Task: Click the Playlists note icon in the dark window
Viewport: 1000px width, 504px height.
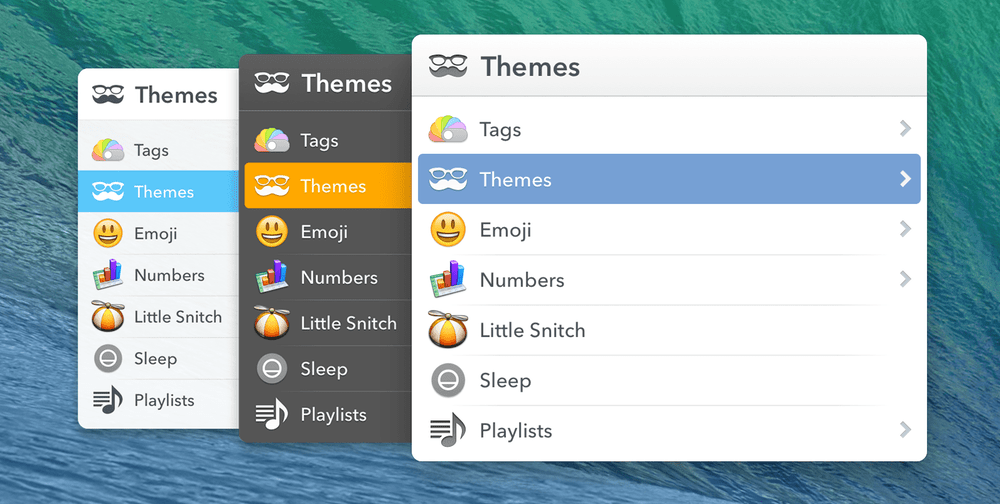Action: 272,414
